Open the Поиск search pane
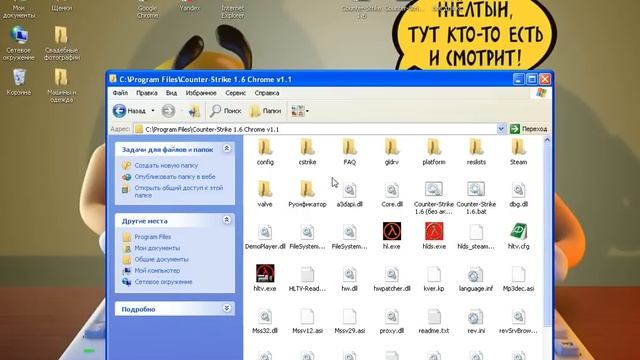 225,111
